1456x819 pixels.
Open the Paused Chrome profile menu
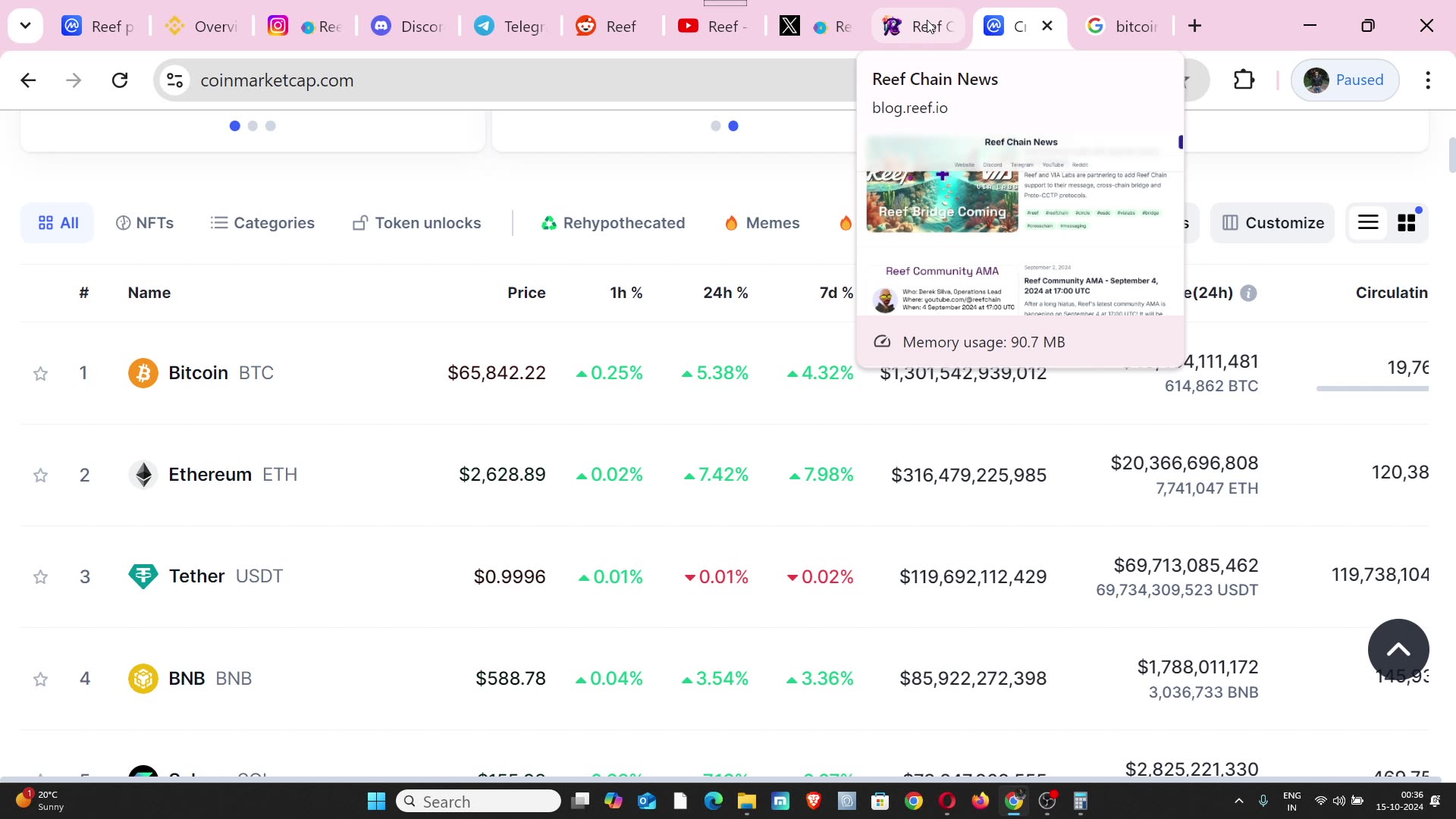tap(1345, 80)
